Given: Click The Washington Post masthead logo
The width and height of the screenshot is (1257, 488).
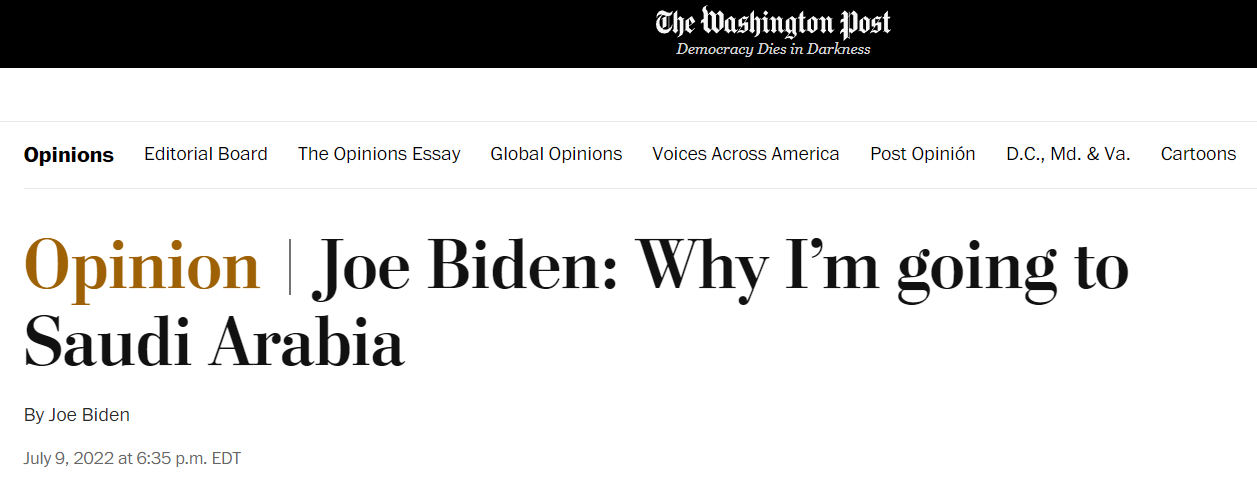Looking at the screenshot, I should point(772,23).
